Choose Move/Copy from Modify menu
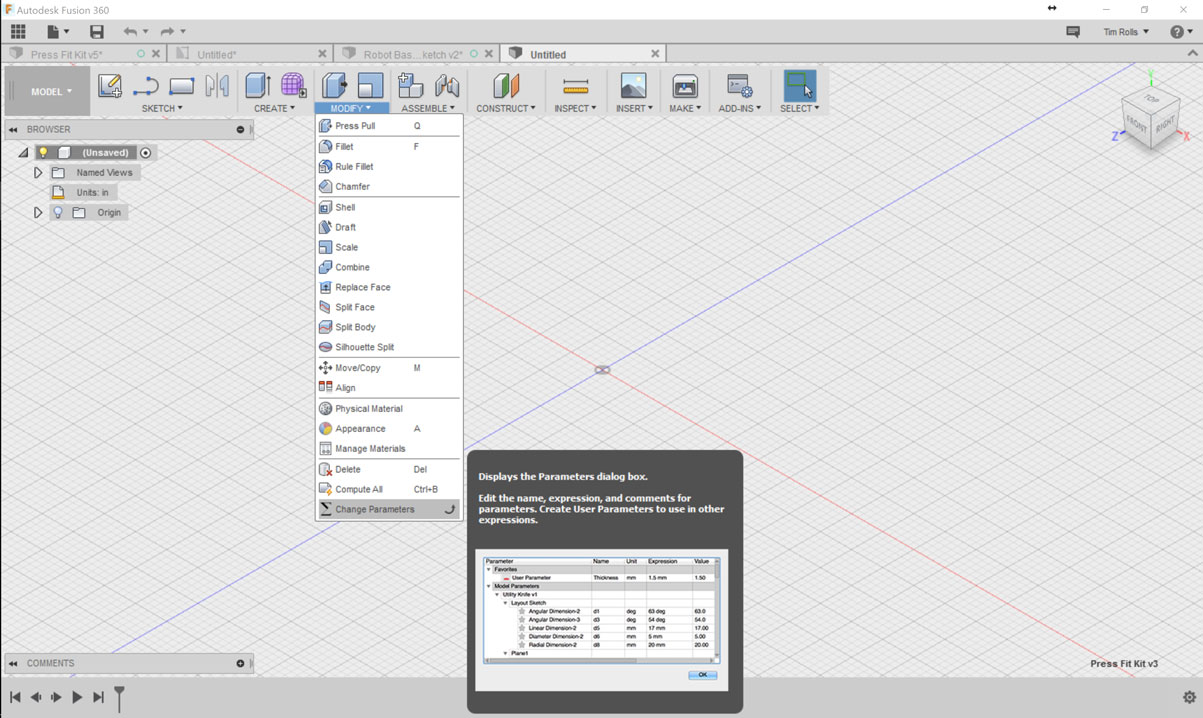The image size is (1203, 718). click(388, 368)
